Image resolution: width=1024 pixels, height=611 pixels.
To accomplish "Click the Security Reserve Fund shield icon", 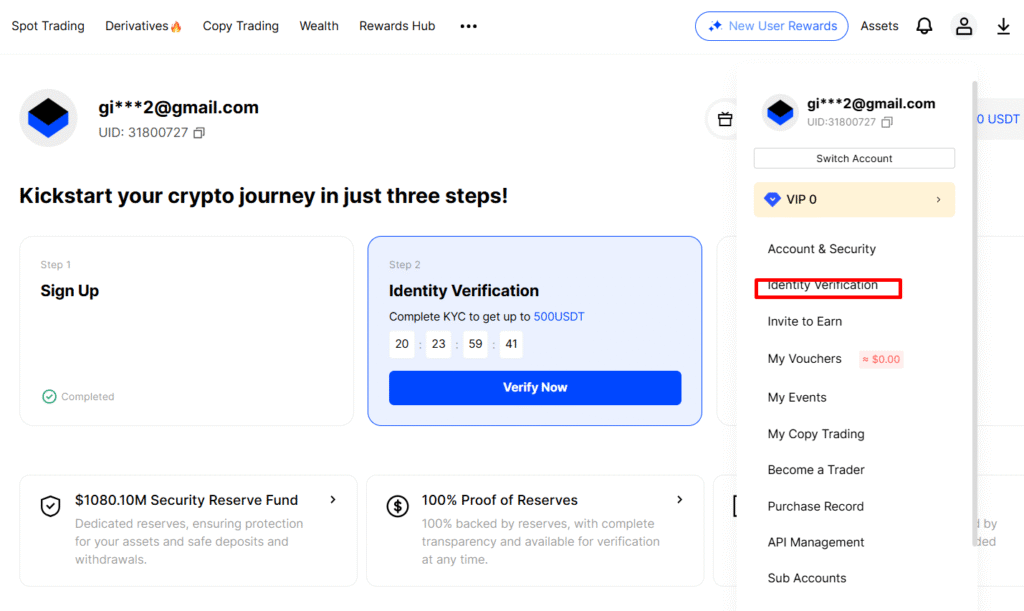I will click(50, 506).
